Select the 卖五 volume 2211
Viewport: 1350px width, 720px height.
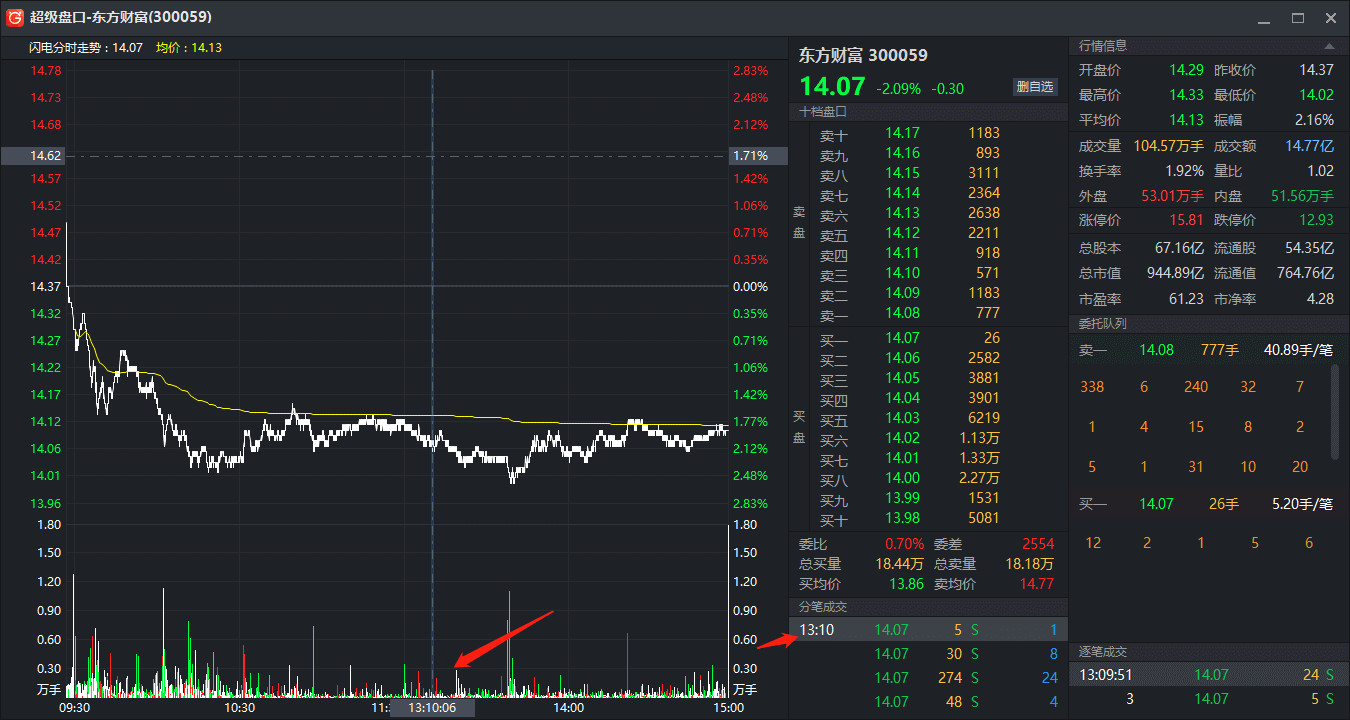(984, 233)
